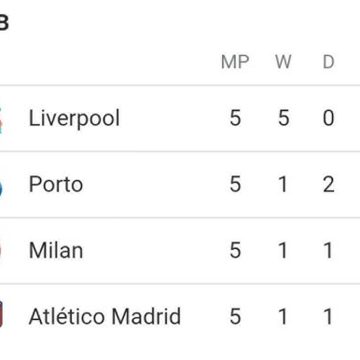Select the Milan team name
Image resolution: width=360 pixels, height=360 pixels.
tap(56, 250)
